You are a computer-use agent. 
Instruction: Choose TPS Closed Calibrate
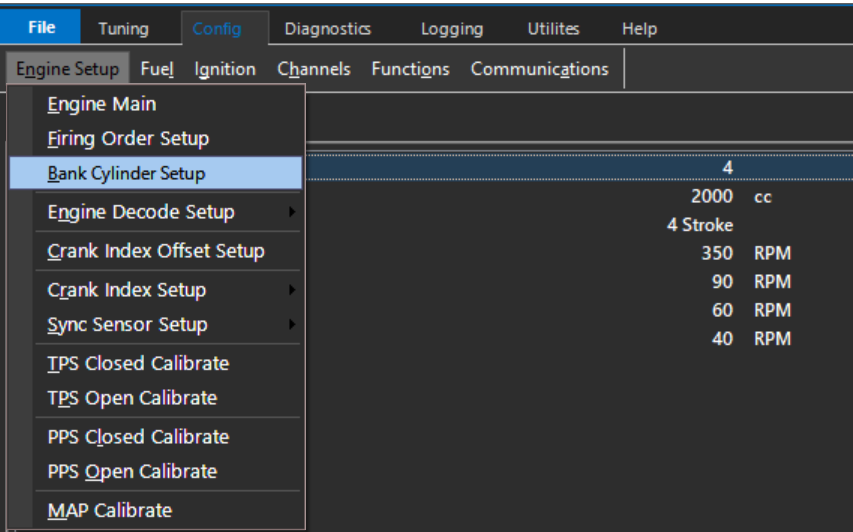[x=138, y=363]
